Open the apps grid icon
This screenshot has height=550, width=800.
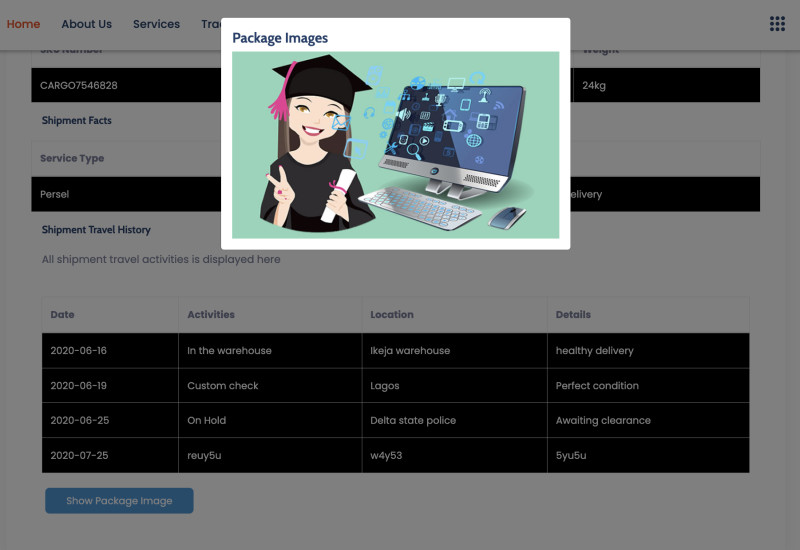pos(777,24)
